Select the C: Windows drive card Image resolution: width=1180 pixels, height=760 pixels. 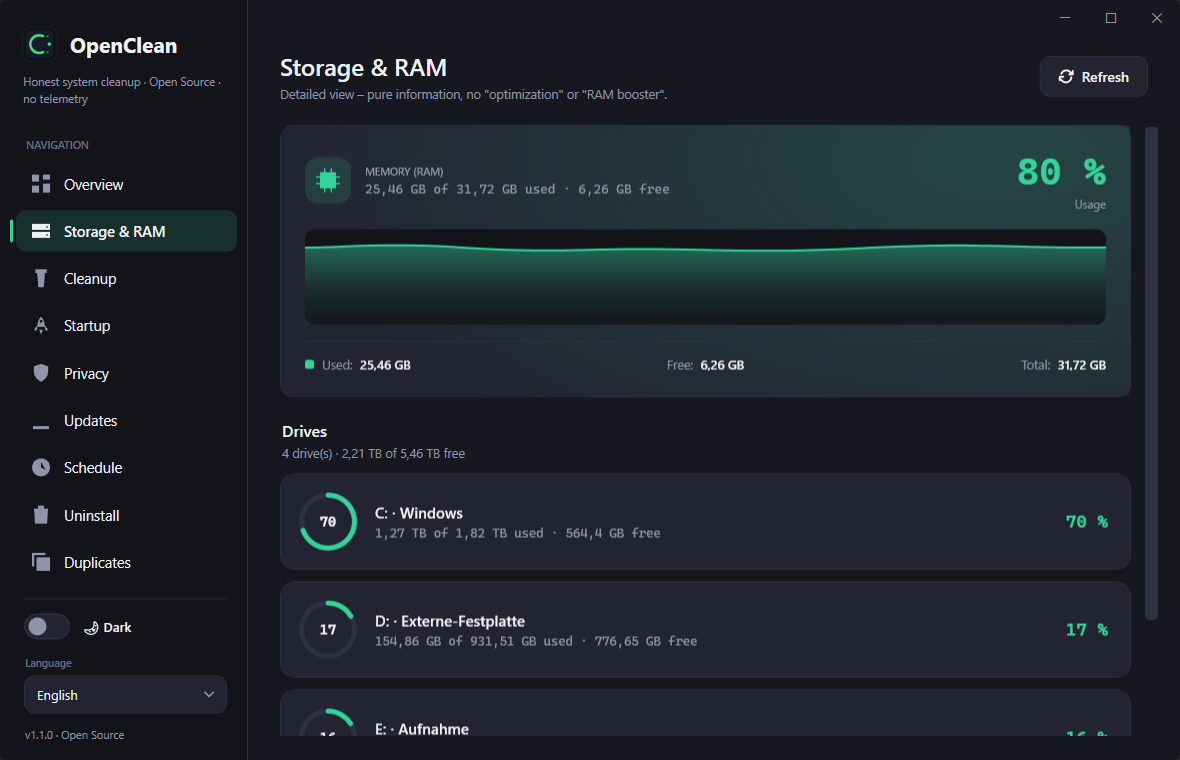705,521
